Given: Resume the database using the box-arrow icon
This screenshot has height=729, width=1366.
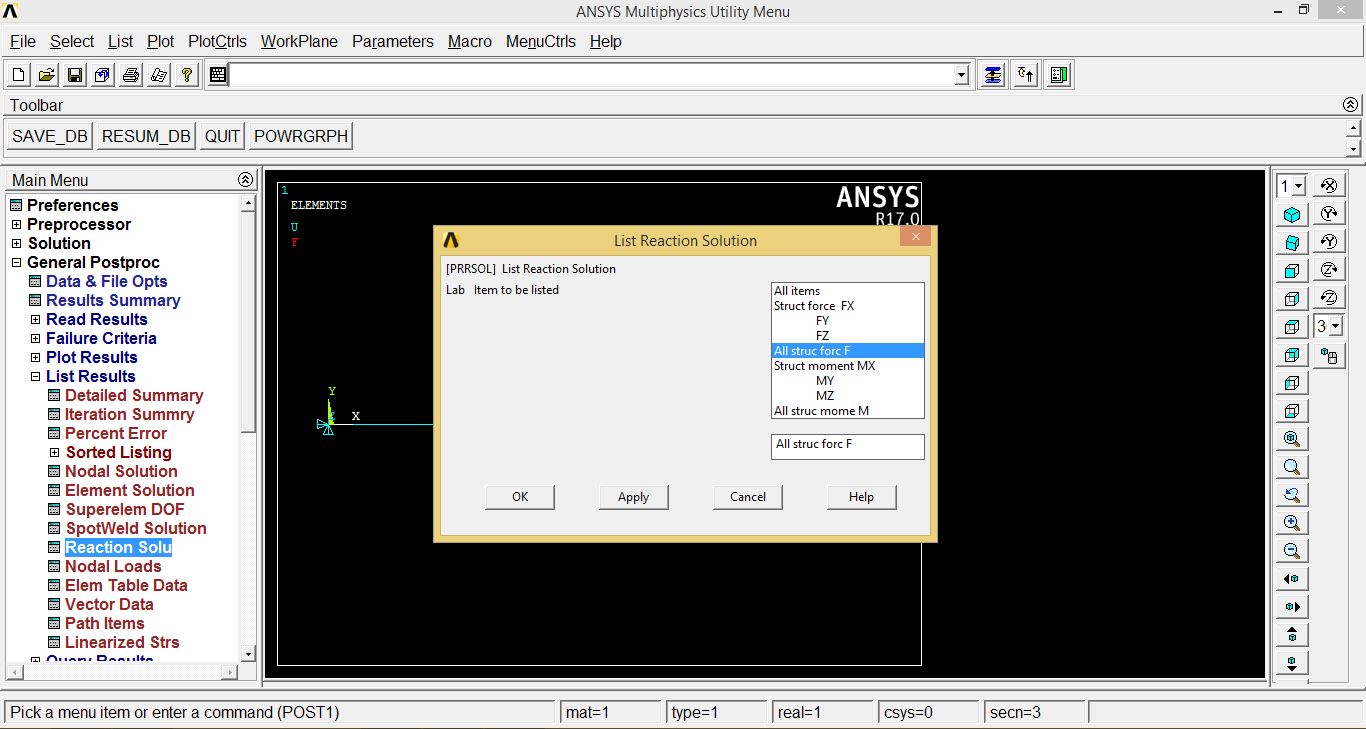Looking at the screenshot, I should click(101, 73).
